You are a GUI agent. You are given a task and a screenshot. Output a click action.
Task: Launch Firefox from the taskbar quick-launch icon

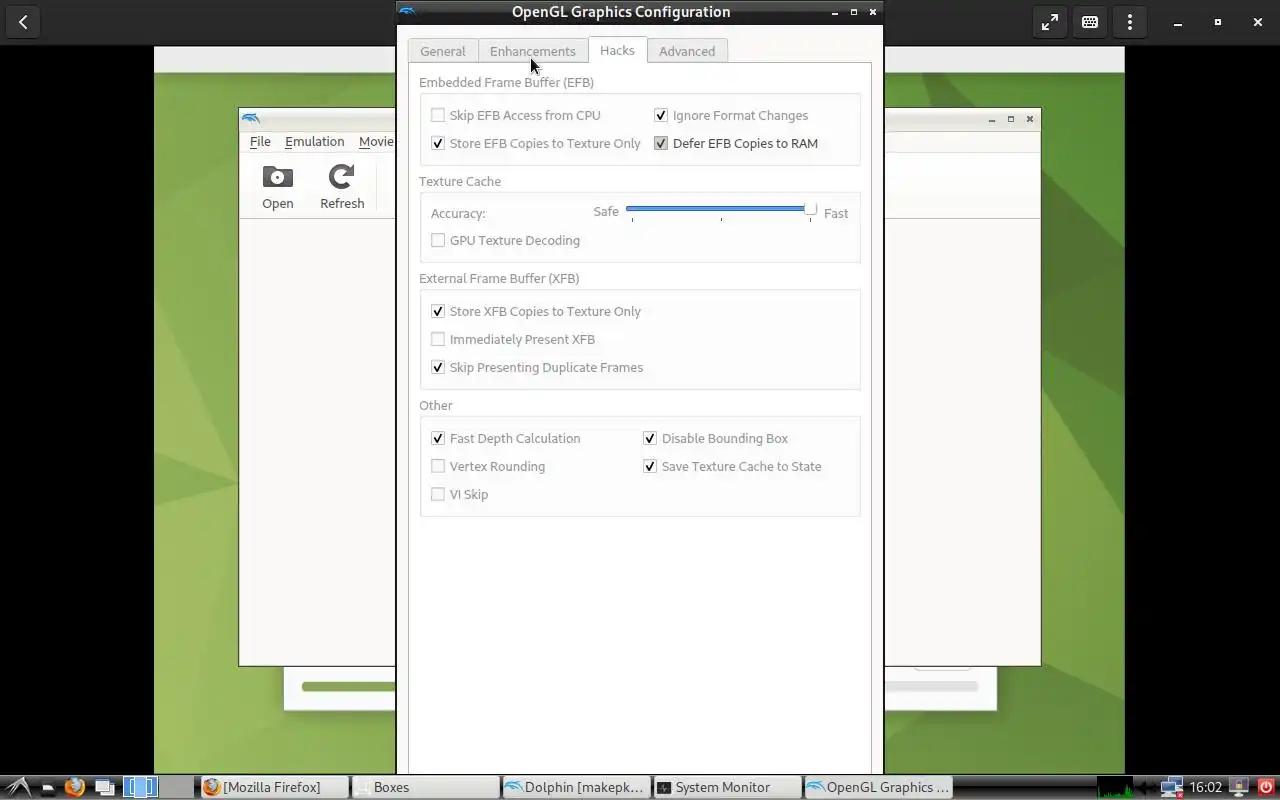pos(75,787)
